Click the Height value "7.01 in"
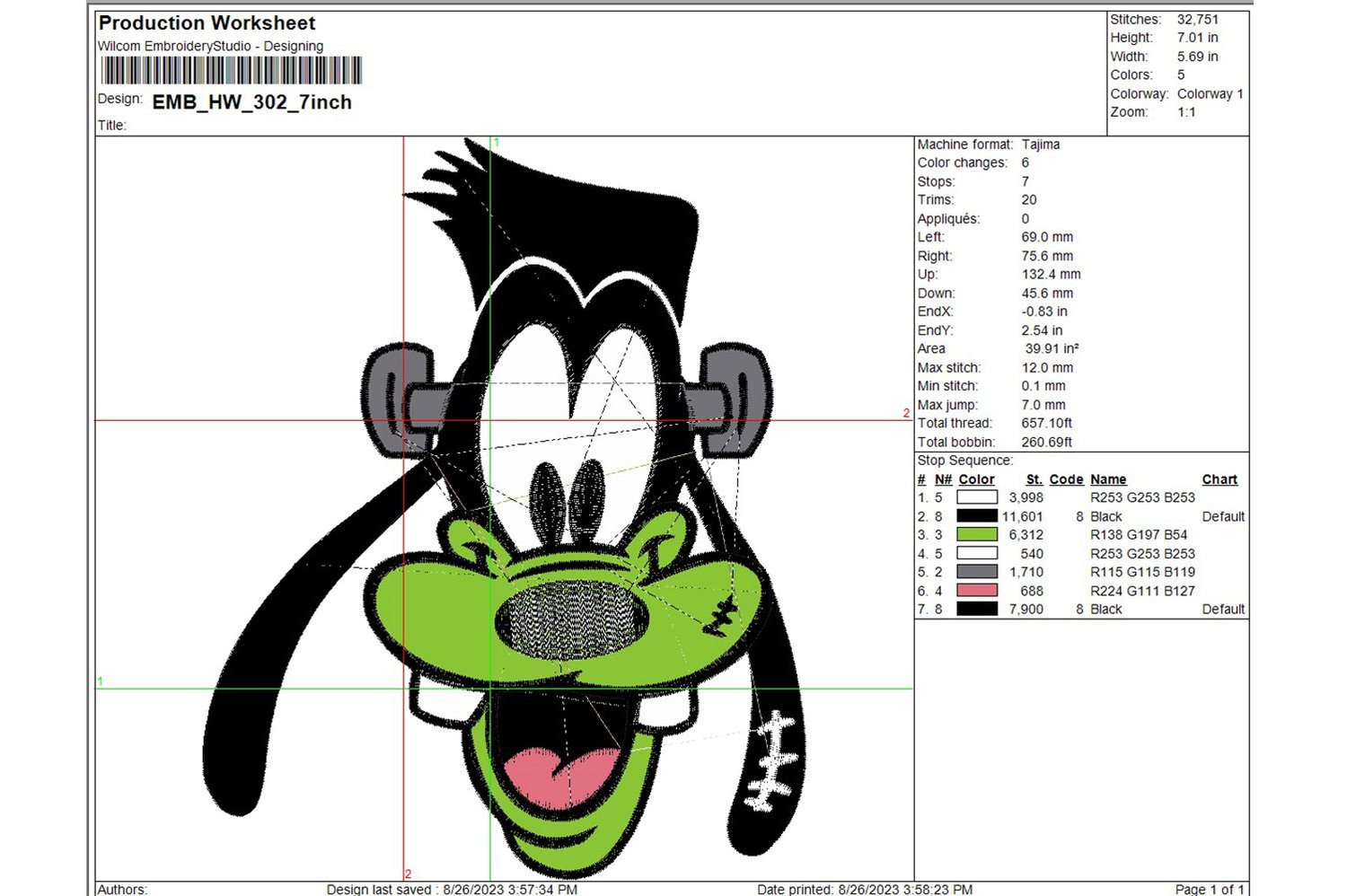Screen dimensions: 1347x896 pyautogui.click(x=1198, y=38)
